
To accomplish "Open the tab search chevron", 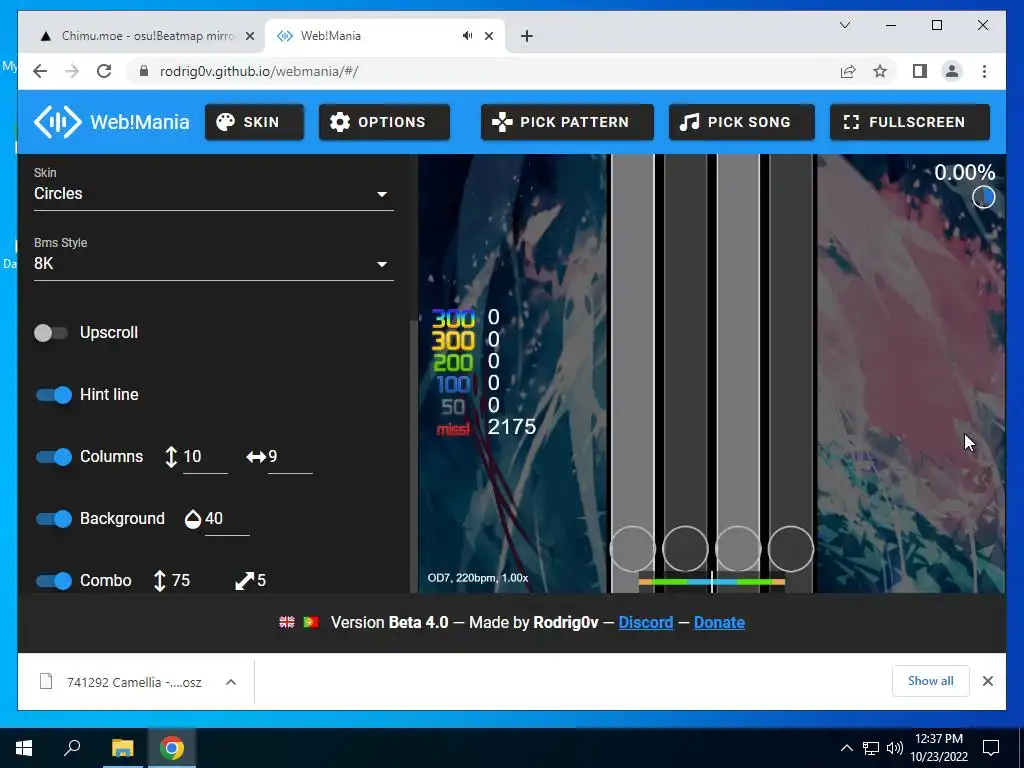I will coord(844,25).
